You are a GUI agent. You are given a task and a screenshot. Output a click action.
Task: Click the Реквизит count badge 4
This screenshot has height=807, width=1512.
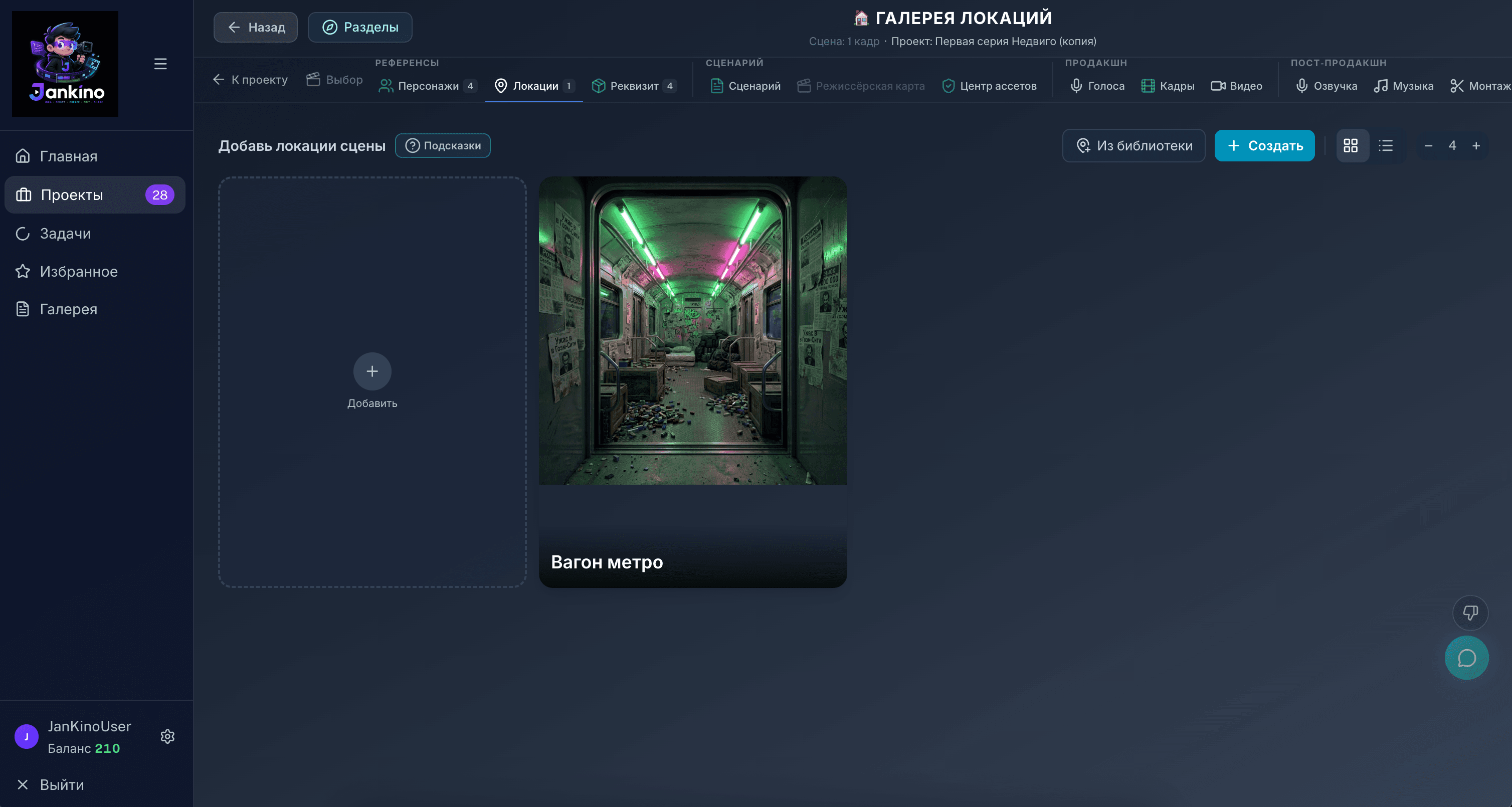(670, 86)
